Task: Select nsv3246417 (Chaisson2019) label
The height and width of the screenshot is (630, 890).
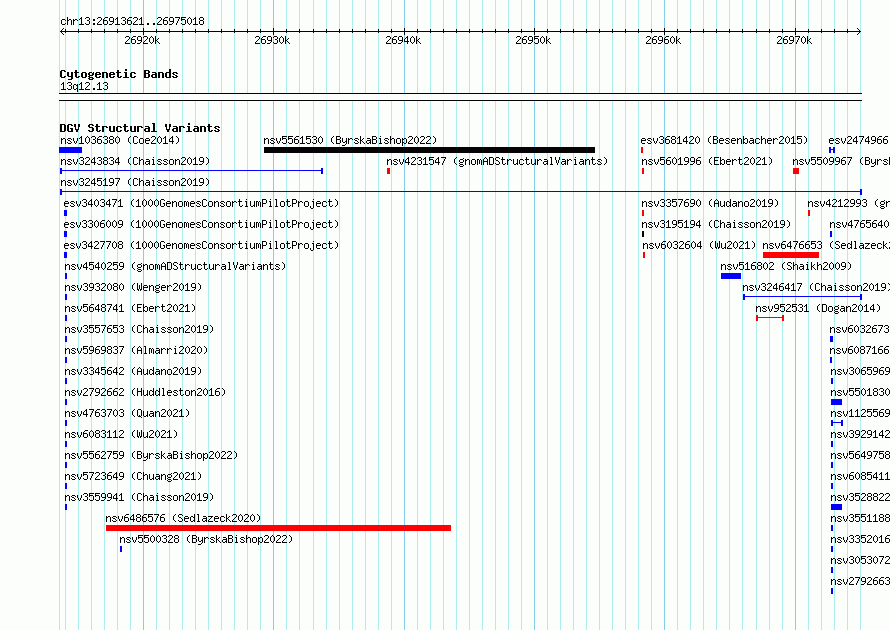Action: (x=816, y=287)
